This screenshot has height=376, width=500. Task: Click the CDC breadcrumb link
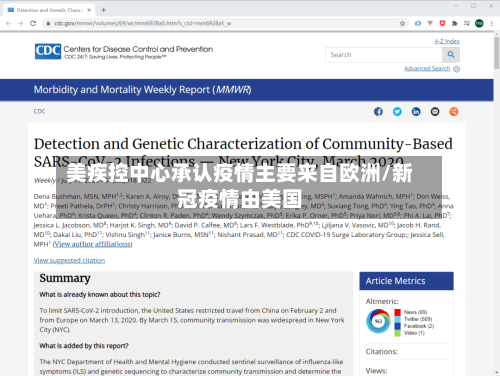(x=39, y=111)
